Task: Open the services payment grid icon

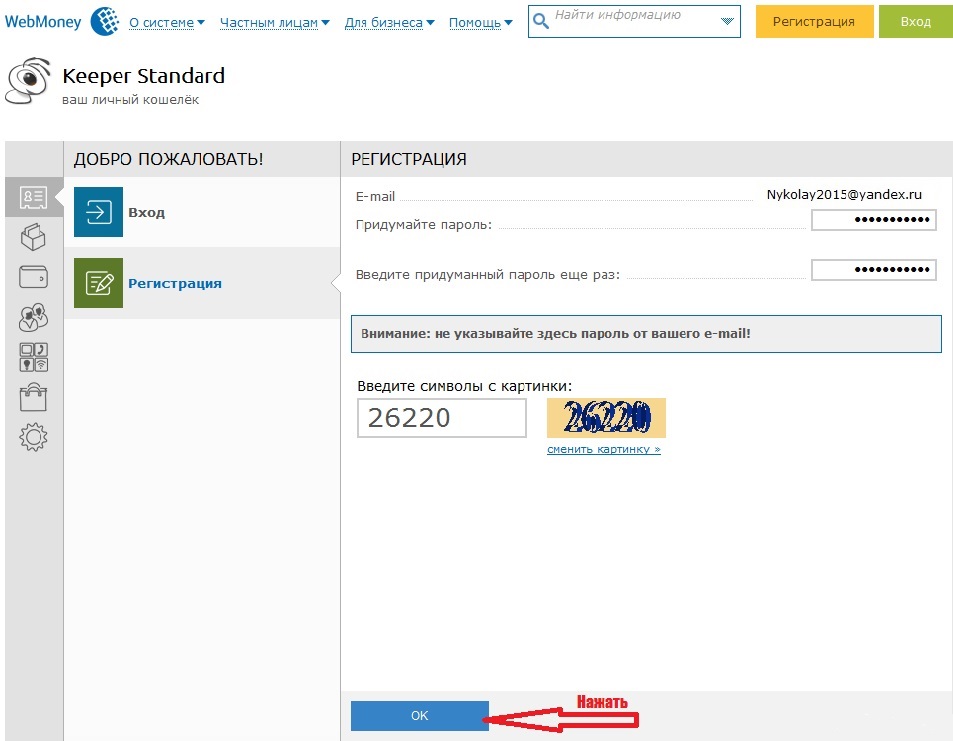Action: [34, 357]
